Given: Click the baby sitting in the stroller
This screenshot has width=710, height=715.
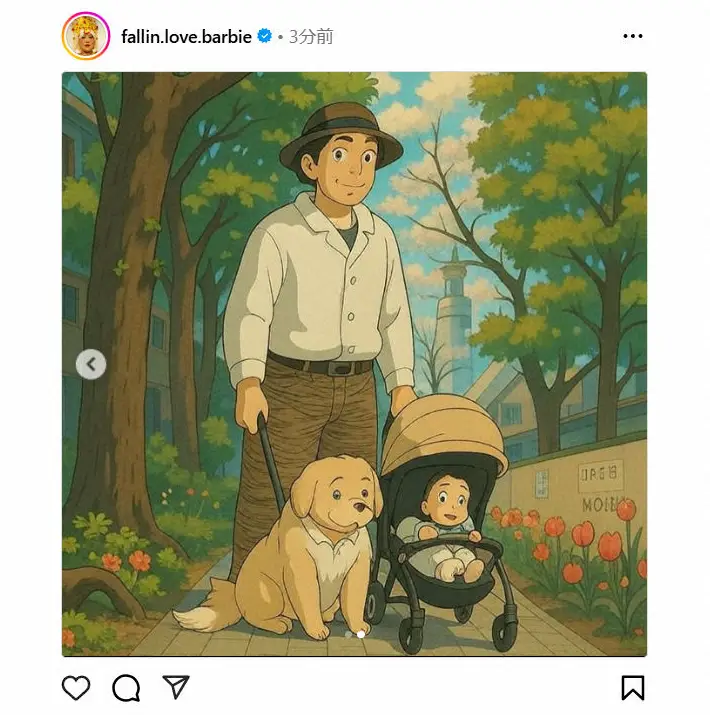Looking at the screenshot, I should pos(449,524).
